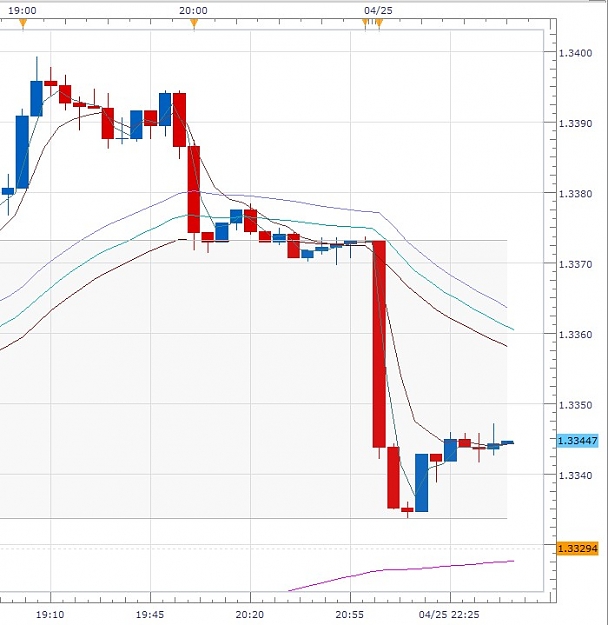Select the tallest red candlestick after 20:55

click(379, 344)
